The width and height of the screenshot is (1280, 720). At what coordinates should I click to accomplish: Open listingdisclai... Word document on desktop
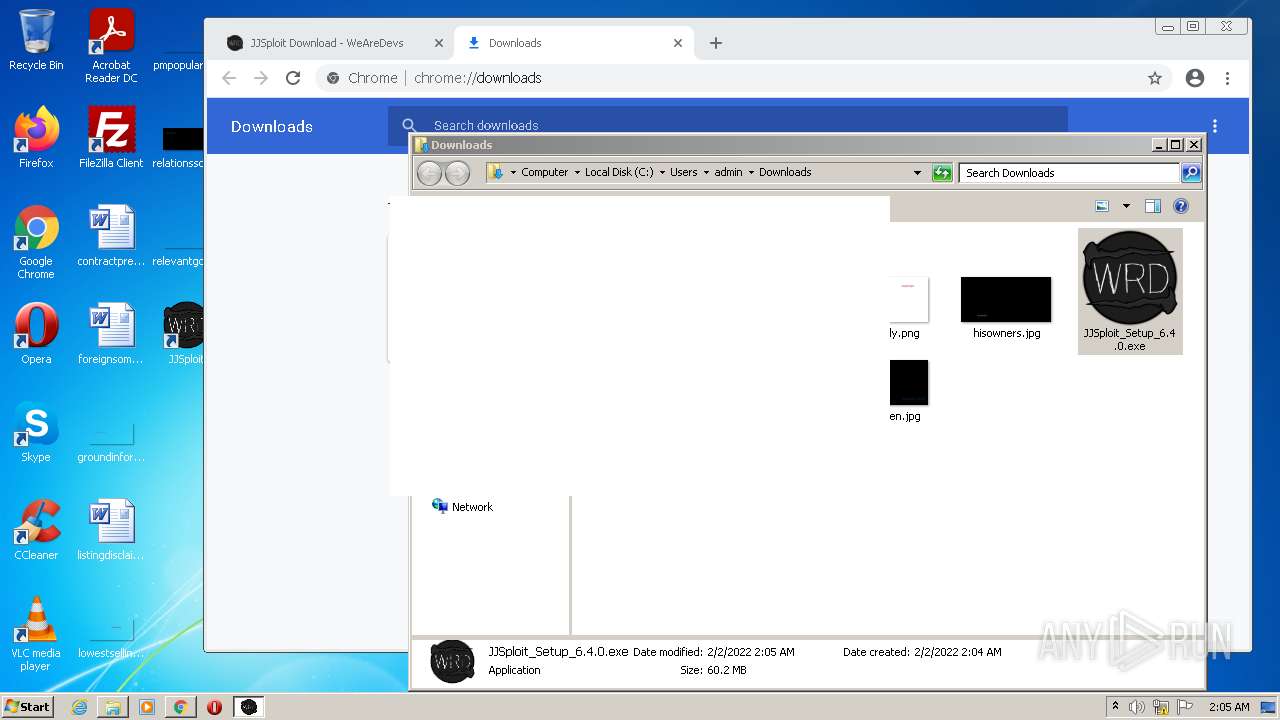(111, 529)
